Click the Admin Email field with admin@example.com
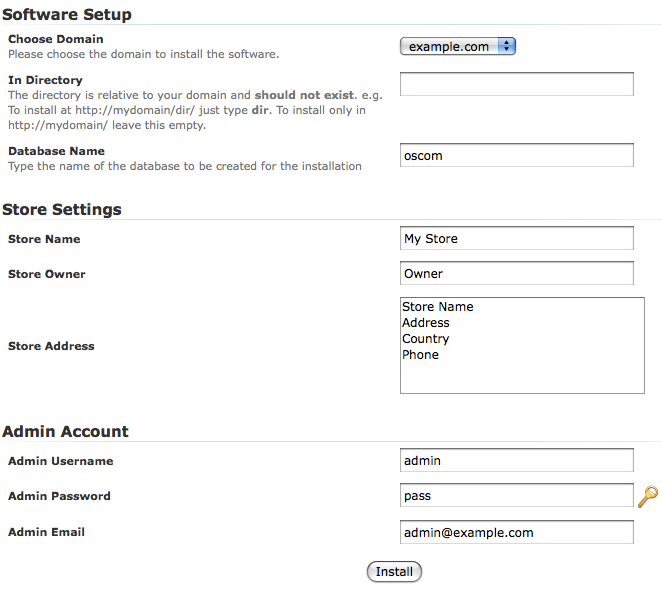 [x=517, y=532]
